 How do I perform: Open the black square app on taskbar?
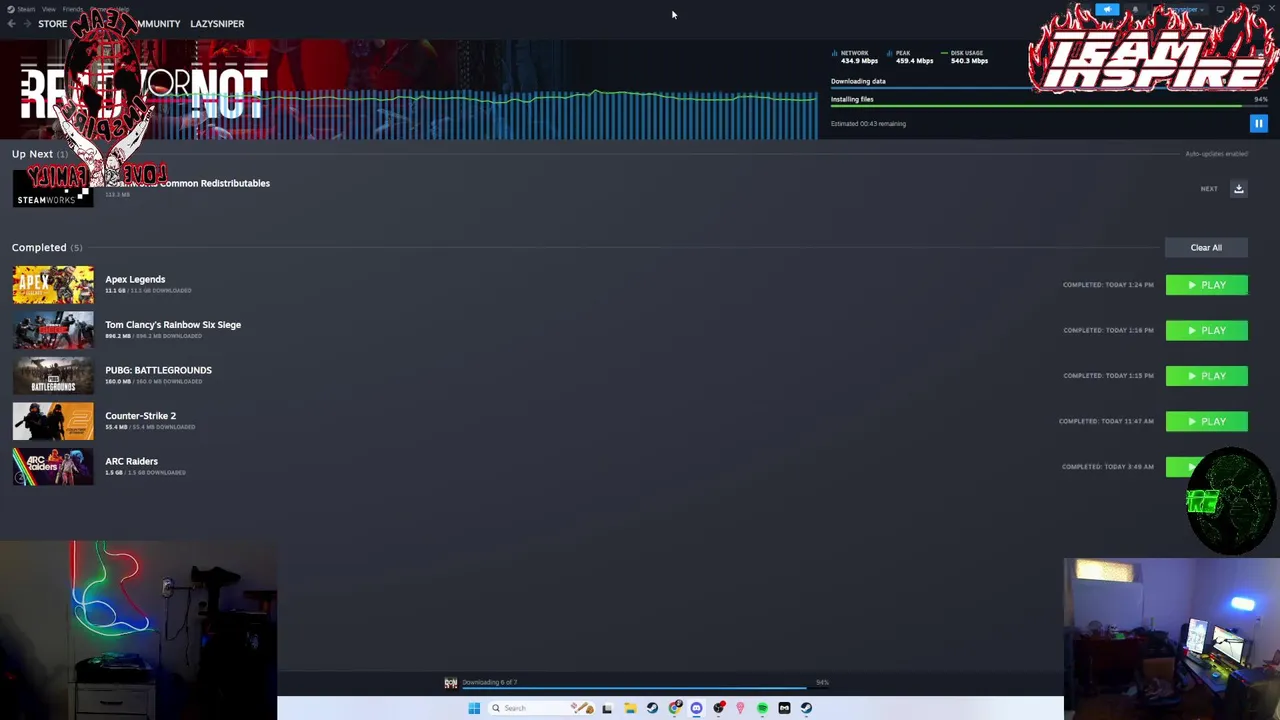(x=784, y=708)
